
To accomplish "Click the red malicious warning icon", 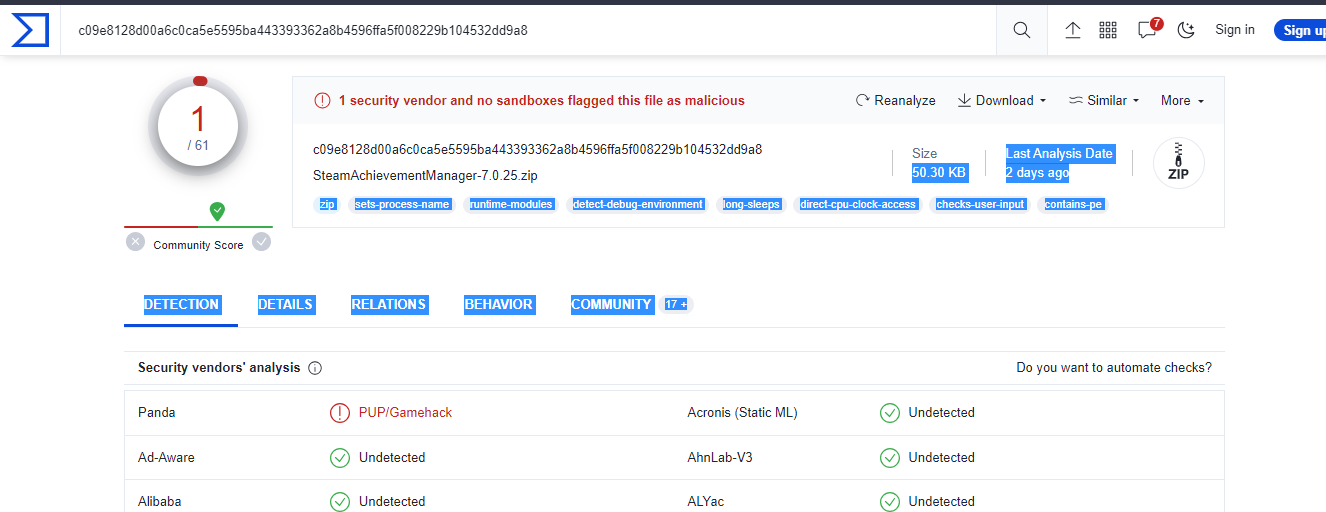I will (322, 100).
